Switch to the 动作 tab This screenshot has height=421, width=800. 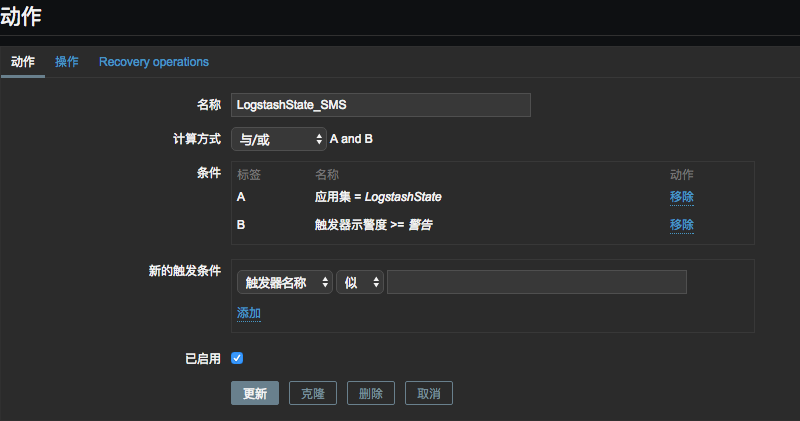[x=23, y=62]
